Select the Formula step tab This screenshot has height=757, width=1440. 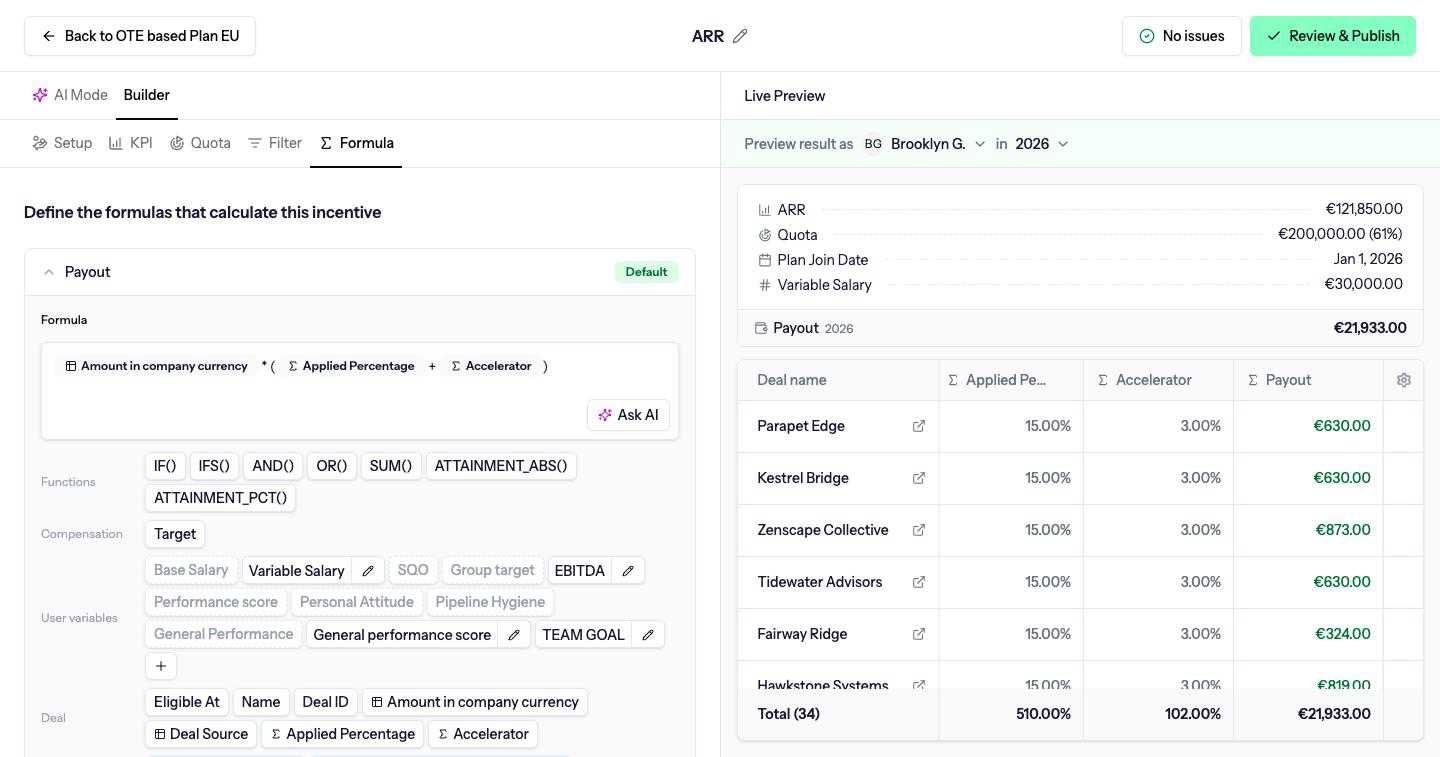point(356,143)
